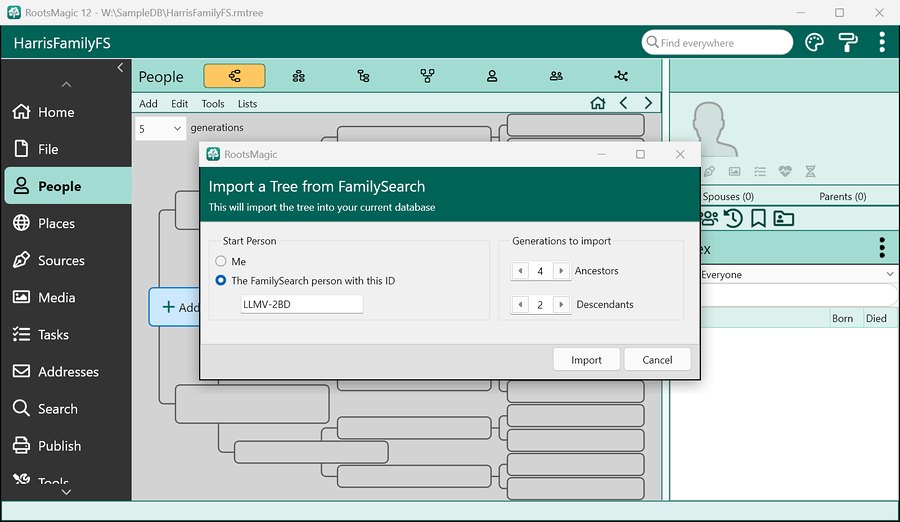Open the Association view icon
The width and height of the screenshot is (900, 522).
[620, 76]
